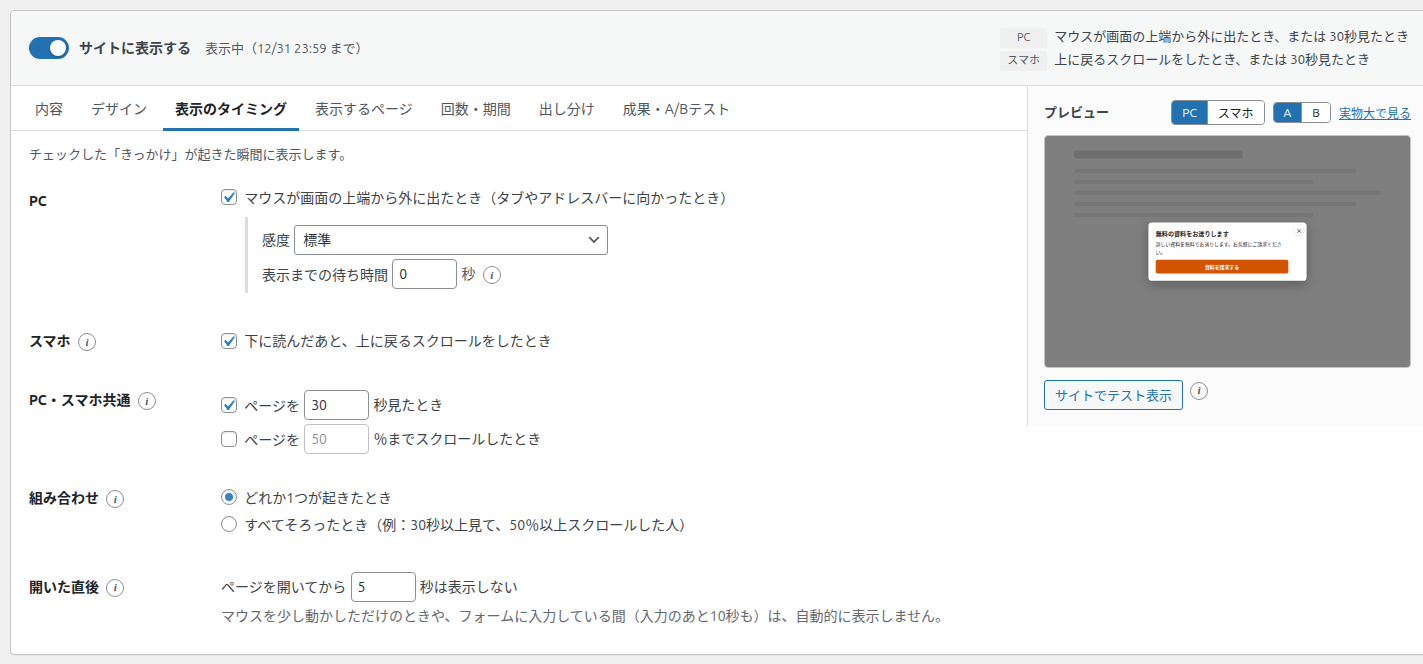Click the orange button in the preview popup
This screenshot has height=664, width=1423.
tap(1222, 267)
